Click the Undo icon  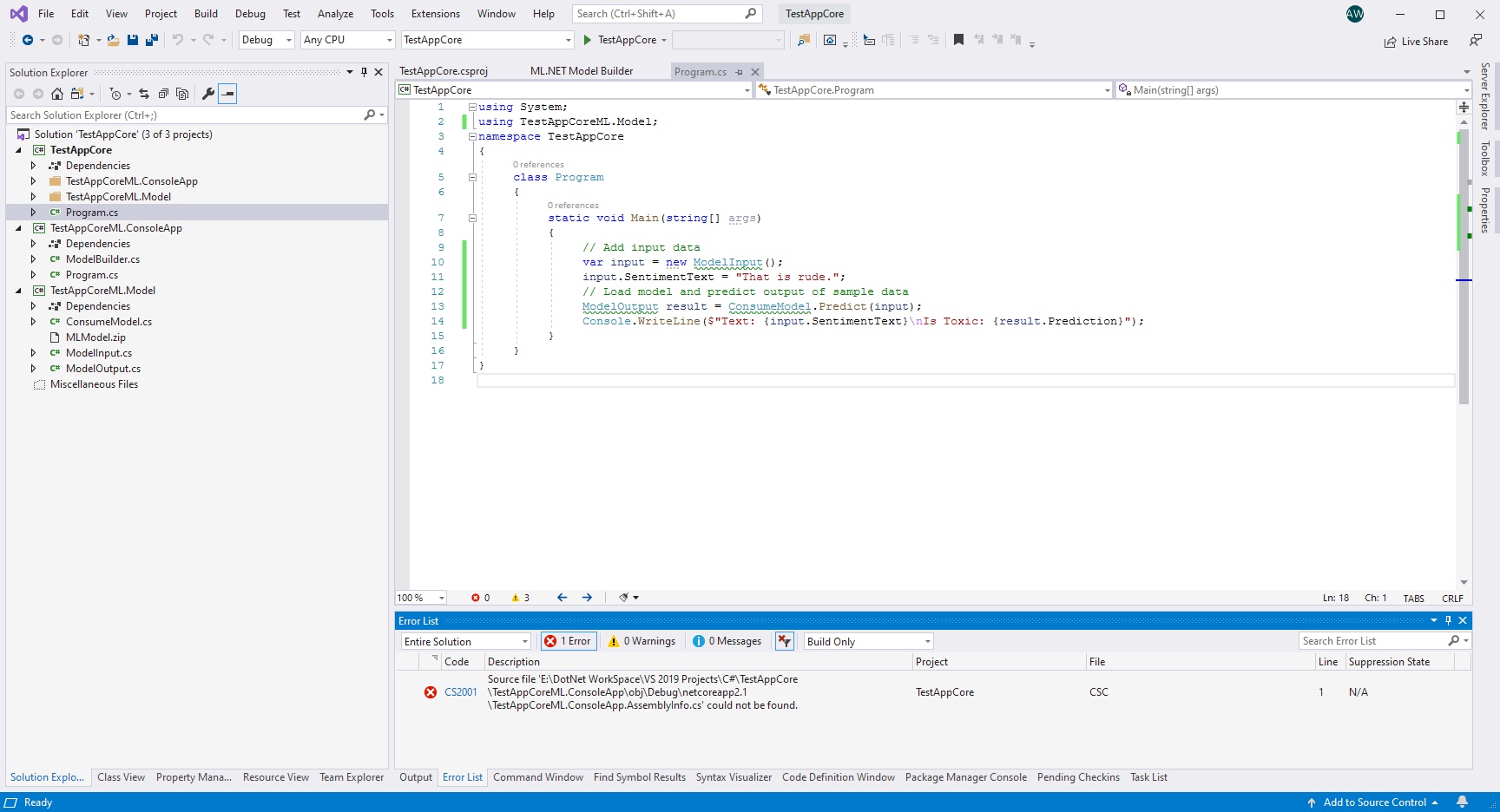[178, 40]
